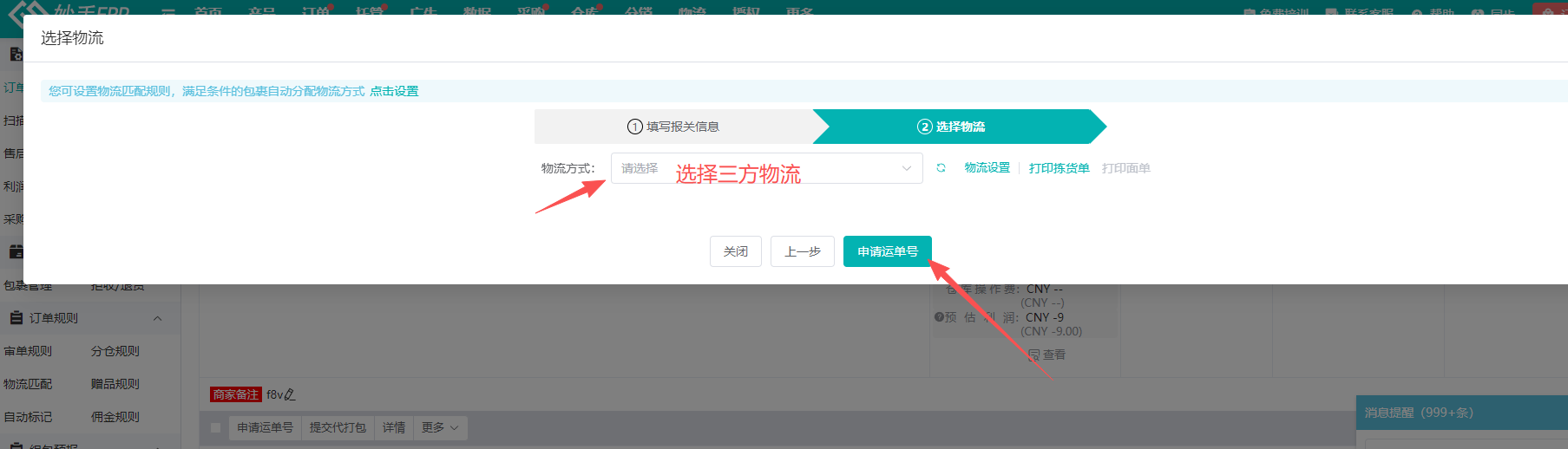Open the 物流方式 logistics dropdown

tap(767, 168)
